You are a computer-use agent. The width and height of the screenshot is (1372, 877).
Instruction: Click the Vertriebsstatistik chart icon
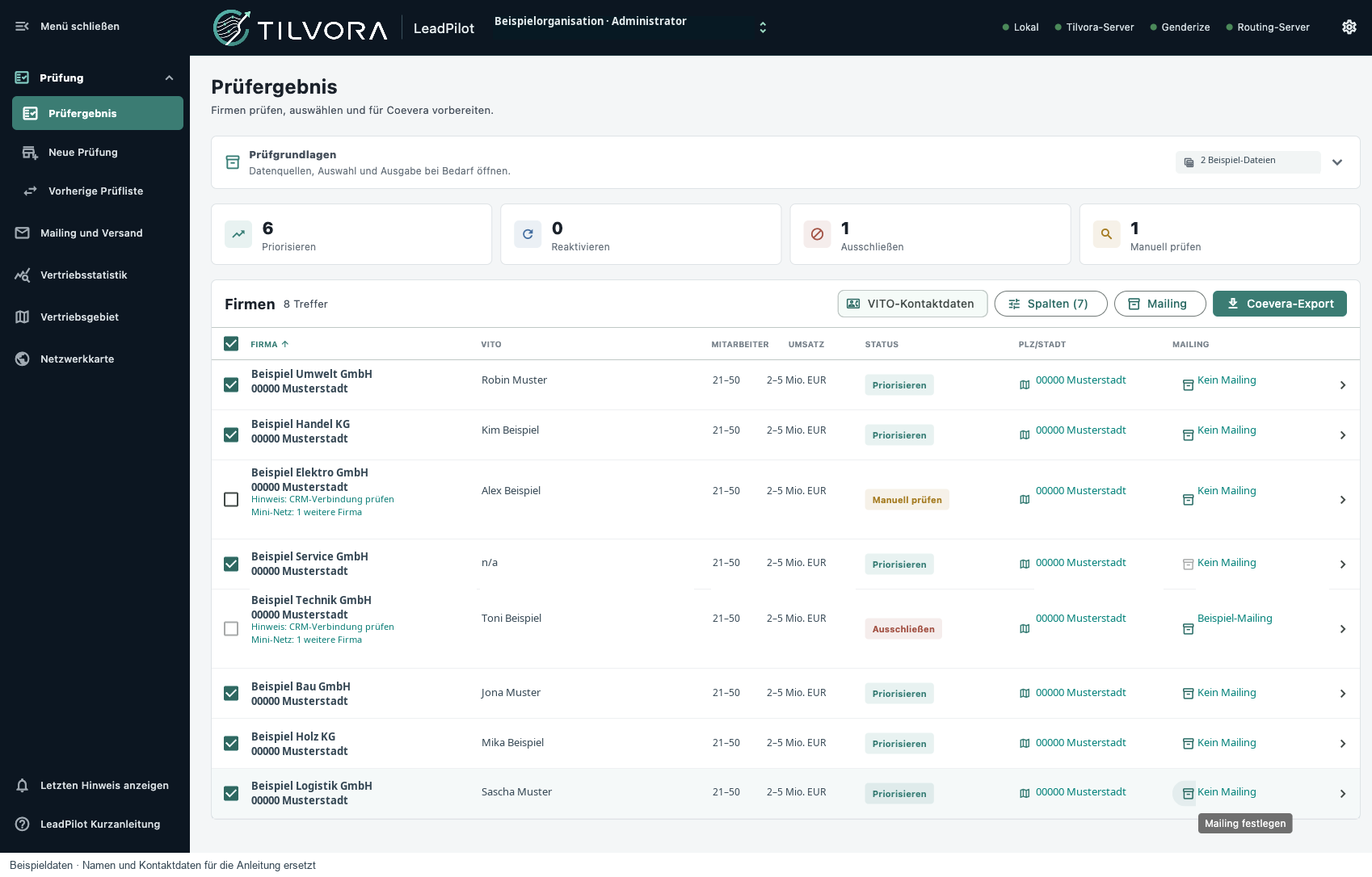23,275
